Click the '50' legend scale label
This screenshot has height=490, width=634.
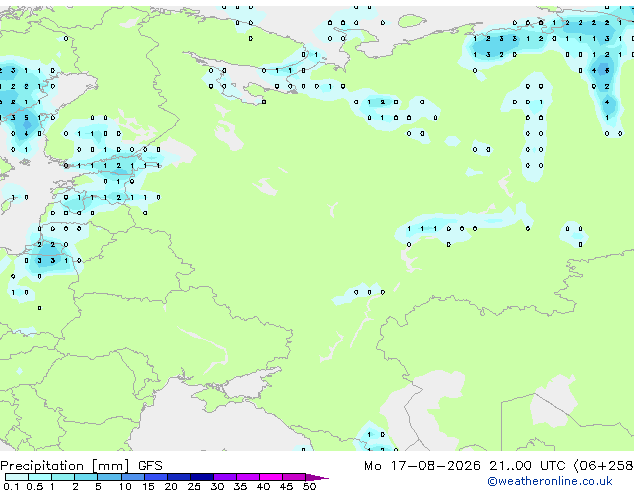[309, 486]
